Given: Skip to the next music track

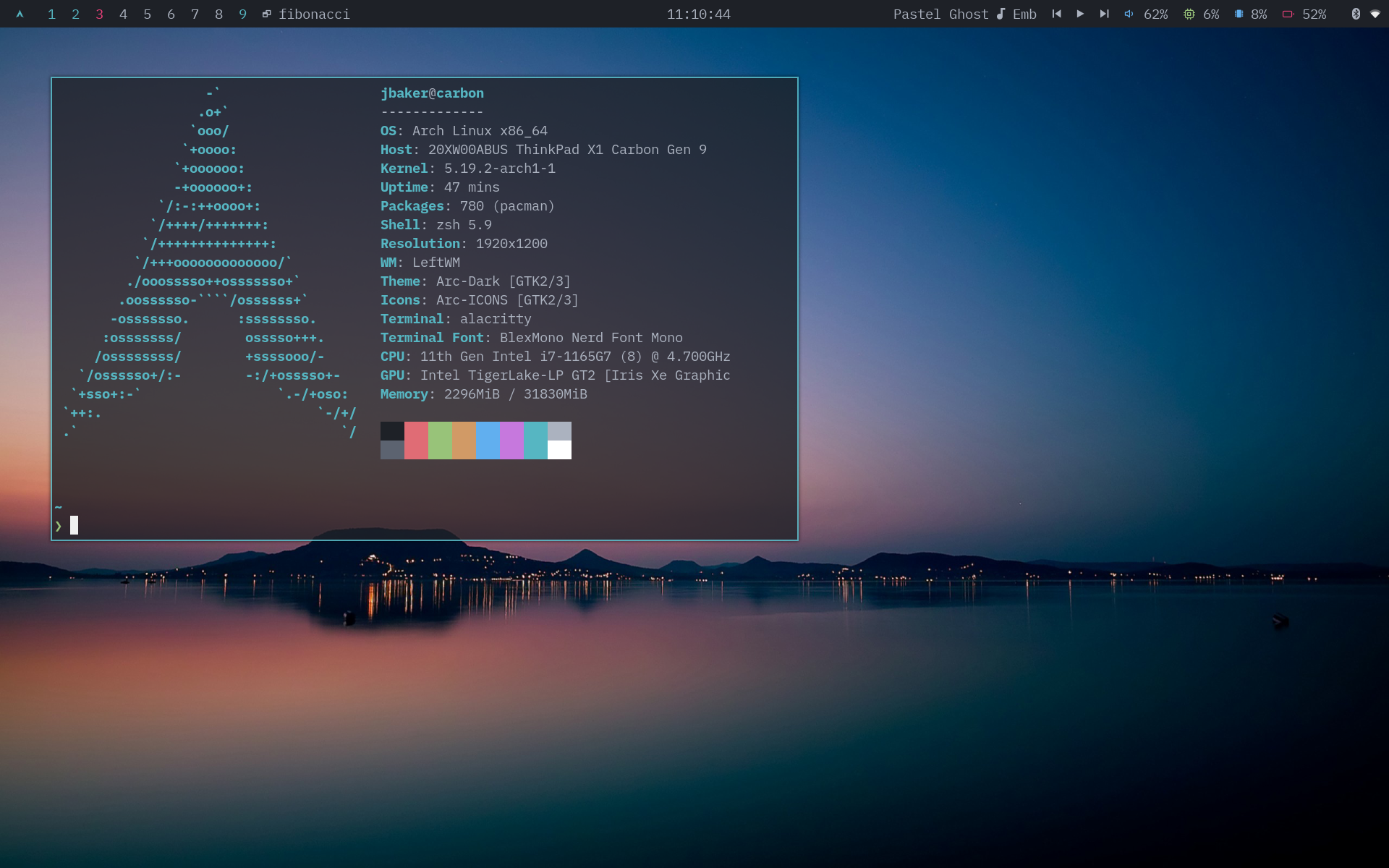Looking at the screenshot, I should [x=1104, y=14].
